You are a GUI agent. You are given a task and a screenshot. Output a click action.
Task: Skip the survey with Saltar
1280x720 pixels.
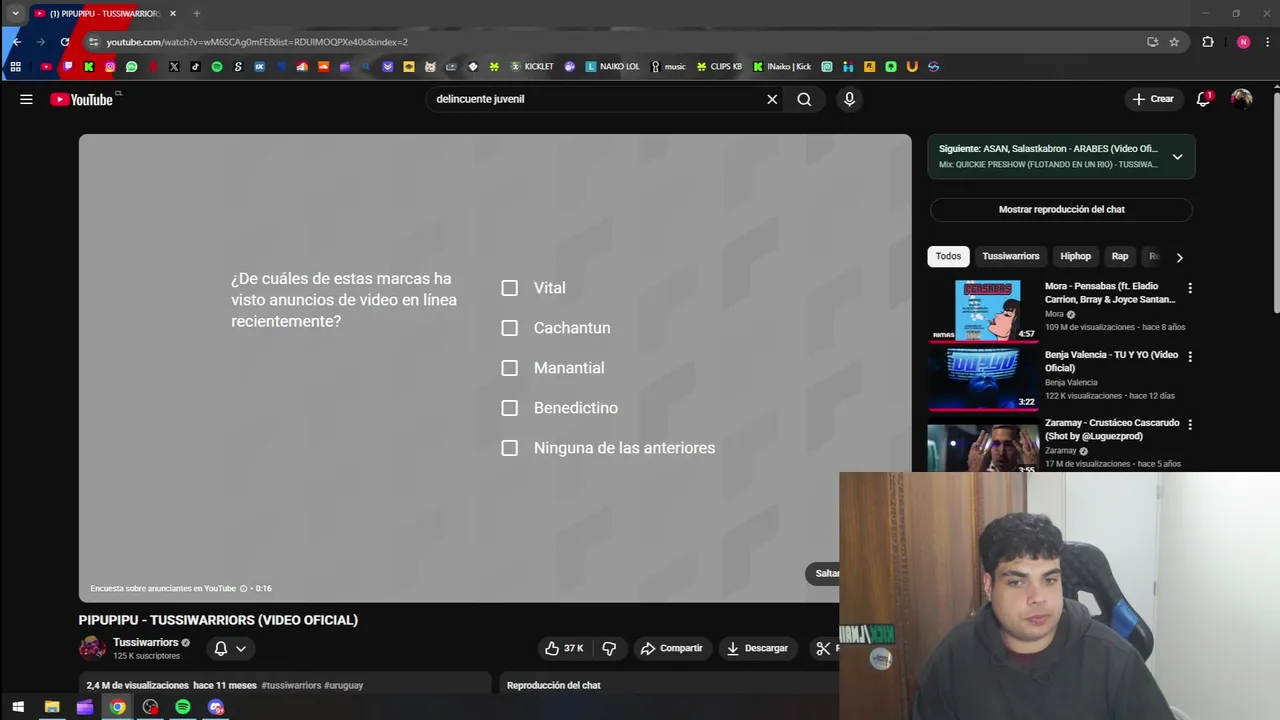tap(822, 573)
